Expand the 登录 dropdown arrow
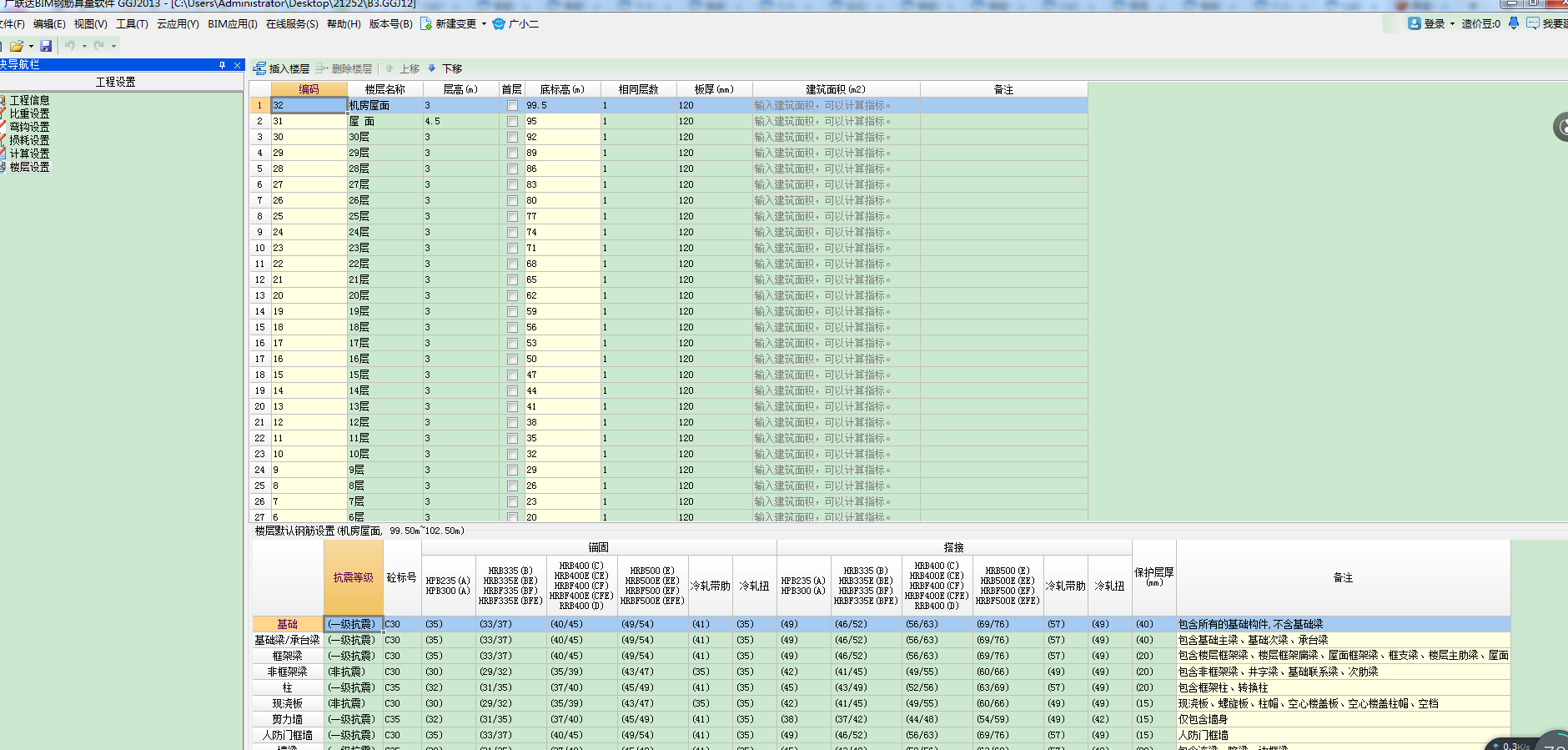This screenshot has width=1568, height=750. 1452,23
